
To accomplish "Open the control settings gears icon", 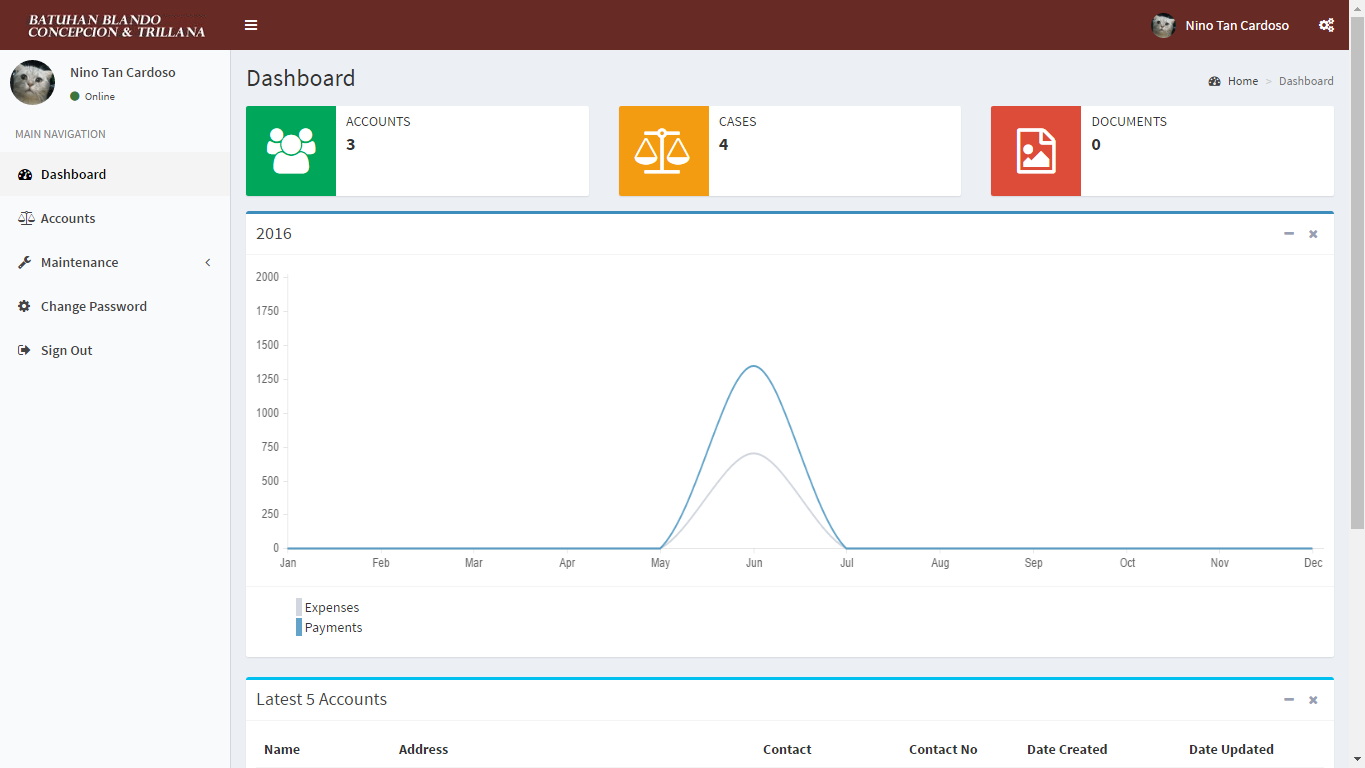I will pos(1326,25).
